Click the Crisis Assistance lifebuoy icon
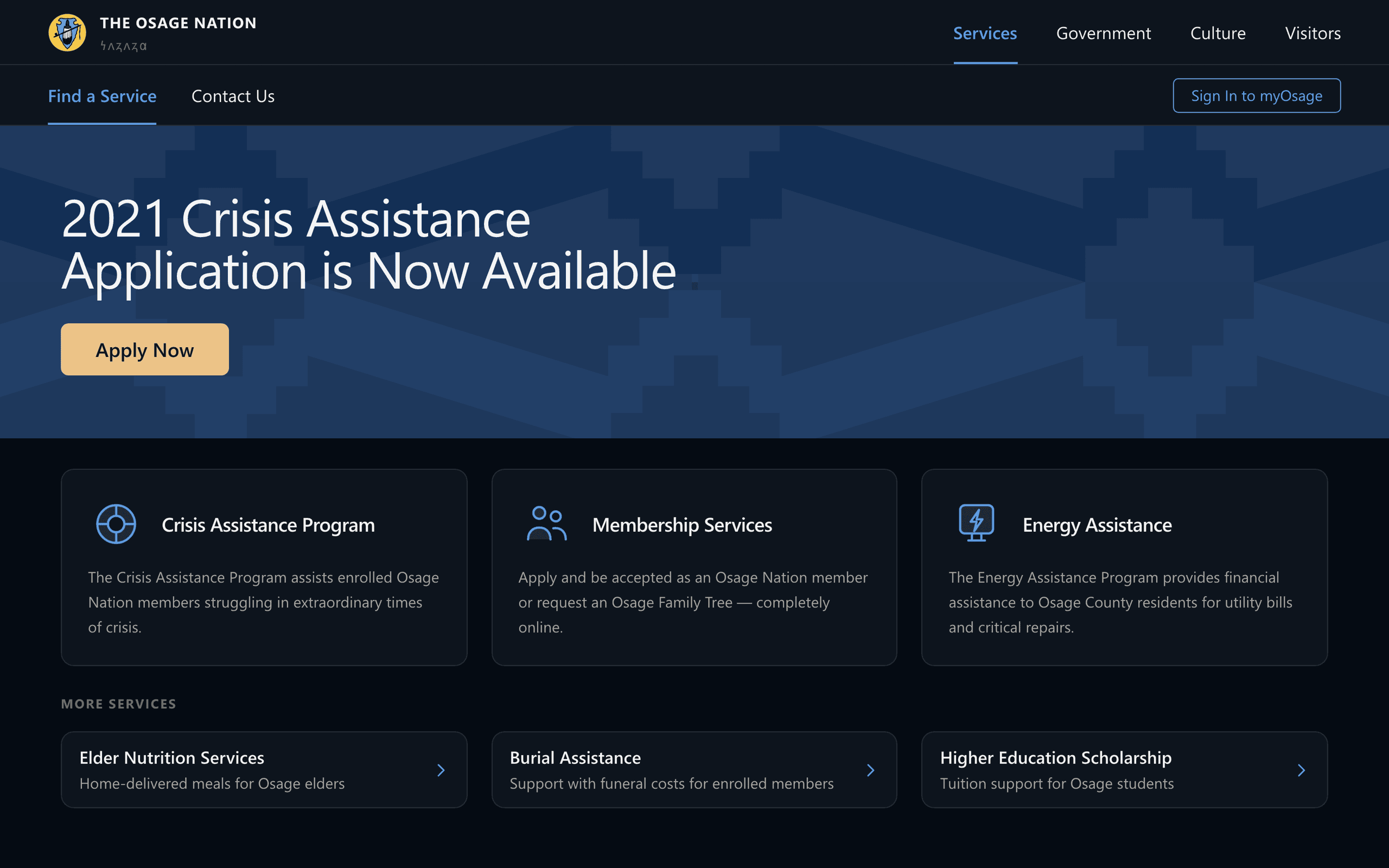 [x=116, y=524]
